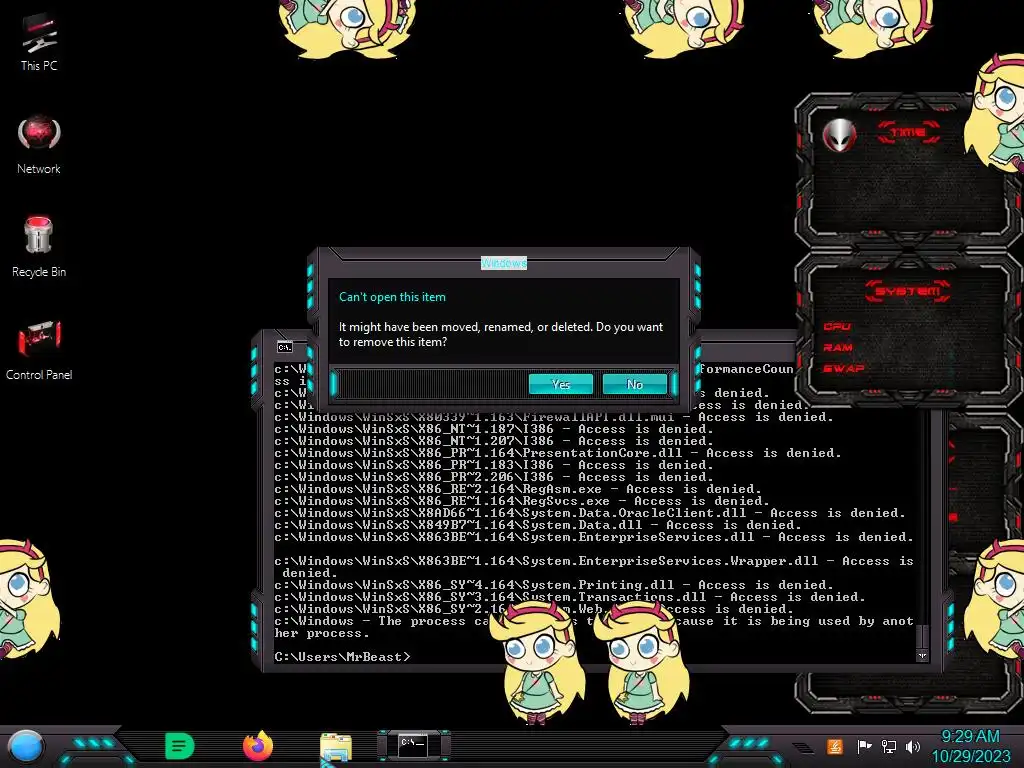The height and width of the screenshot is (768, 1024).
Task: Click the SYSTEM label in the gadget
Action: pos(908,291)
